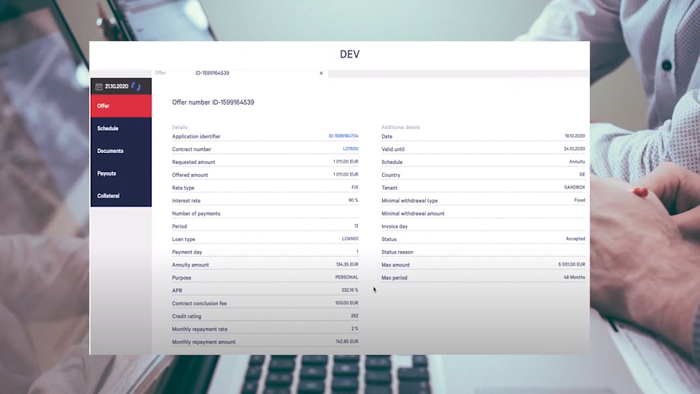The width and height of the screenshot is (700, 394).
Task: Click the Requested amount value 1 011,00 EUR
Action: pos(346,162)
